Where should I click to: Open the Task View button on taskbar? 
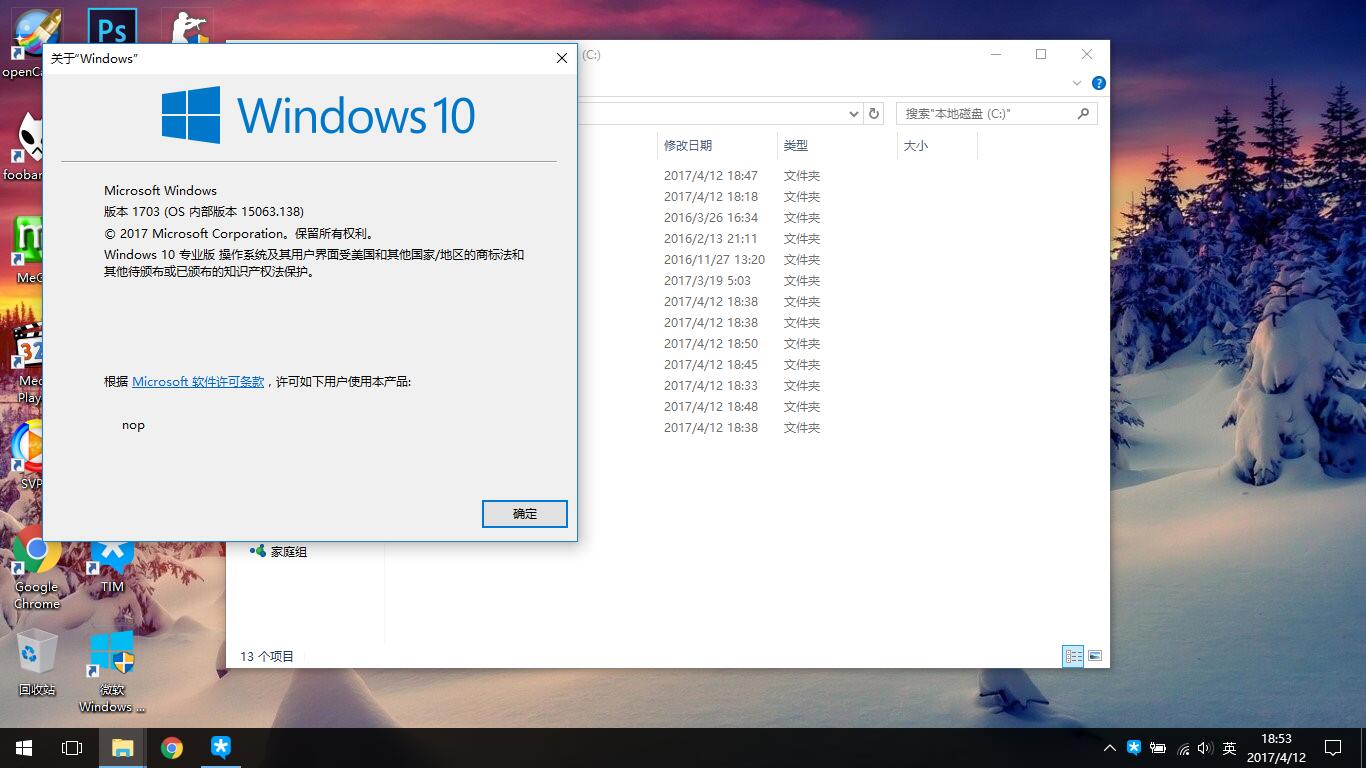coord(72,748)
